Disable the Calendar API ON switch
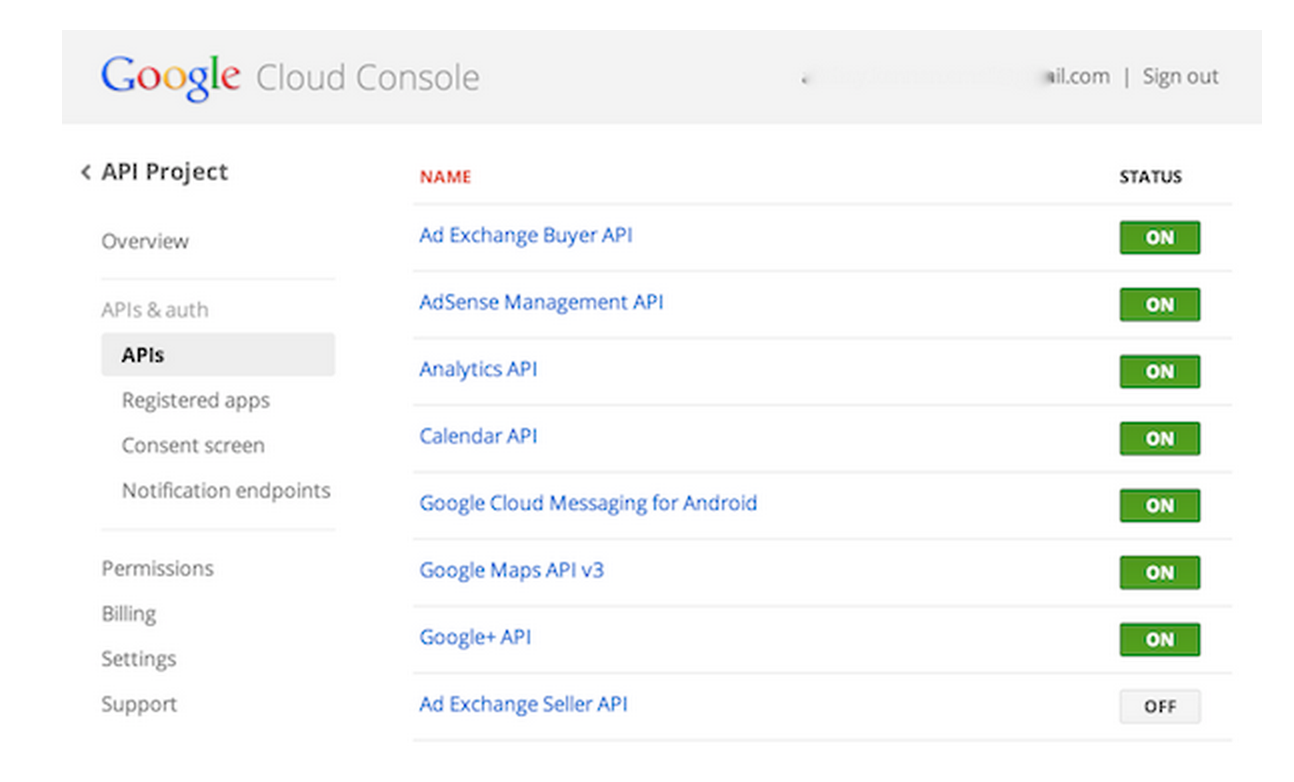 [x=1159, y=439]
